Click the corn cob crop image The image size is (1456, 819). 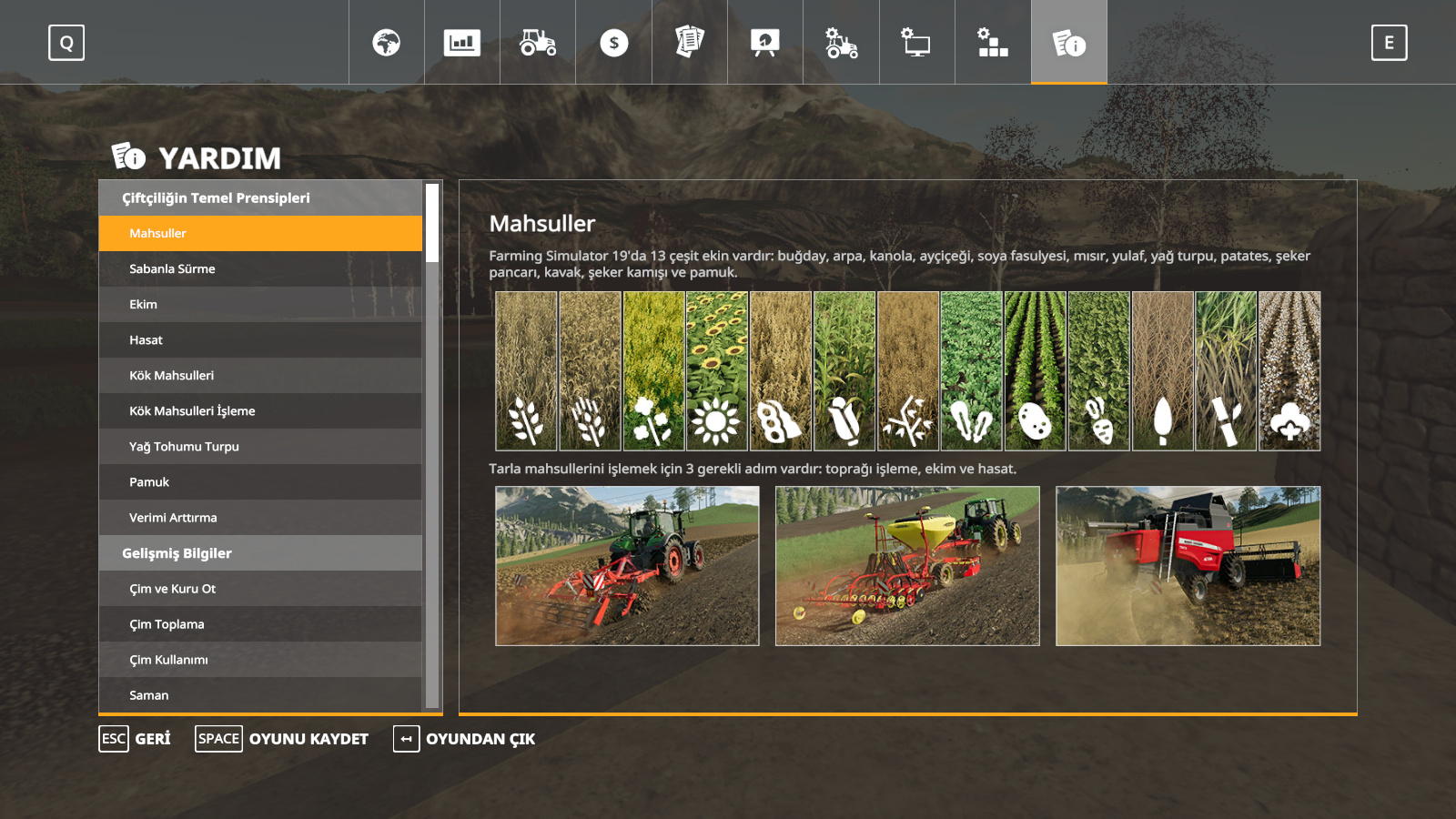(x=844, y=371)
